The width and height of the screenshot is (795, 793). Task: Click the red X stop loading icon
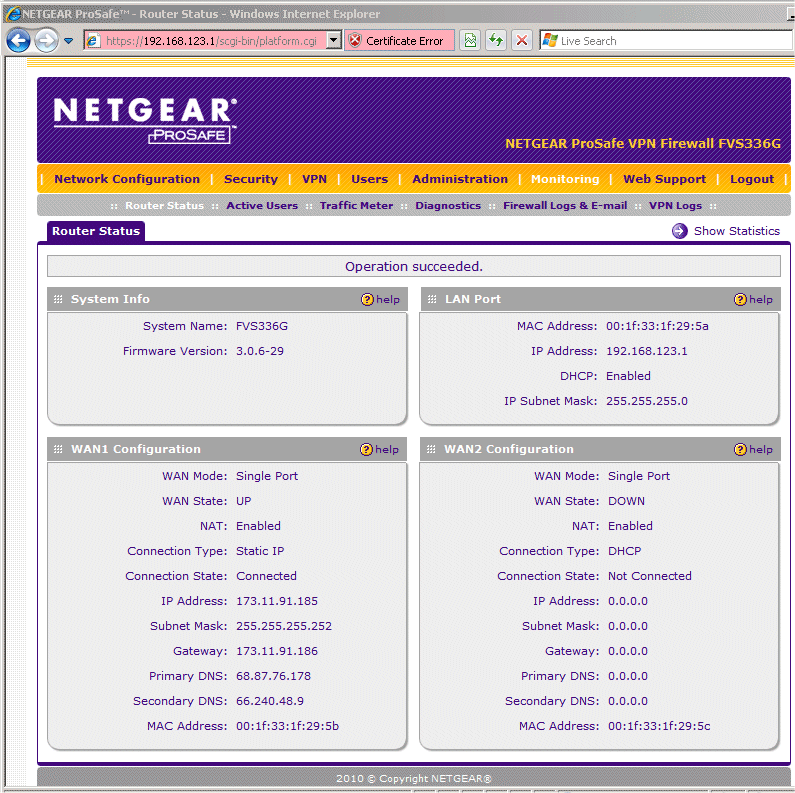point(521,41)
